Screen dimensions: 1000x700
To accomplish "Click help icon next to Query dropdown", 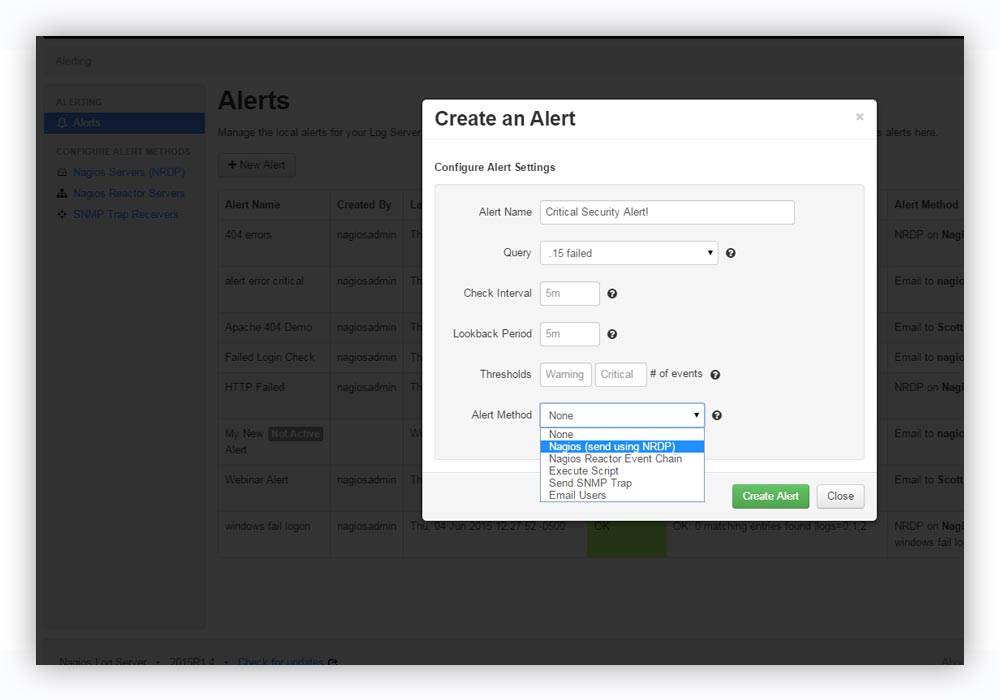I will pos(731,253).
